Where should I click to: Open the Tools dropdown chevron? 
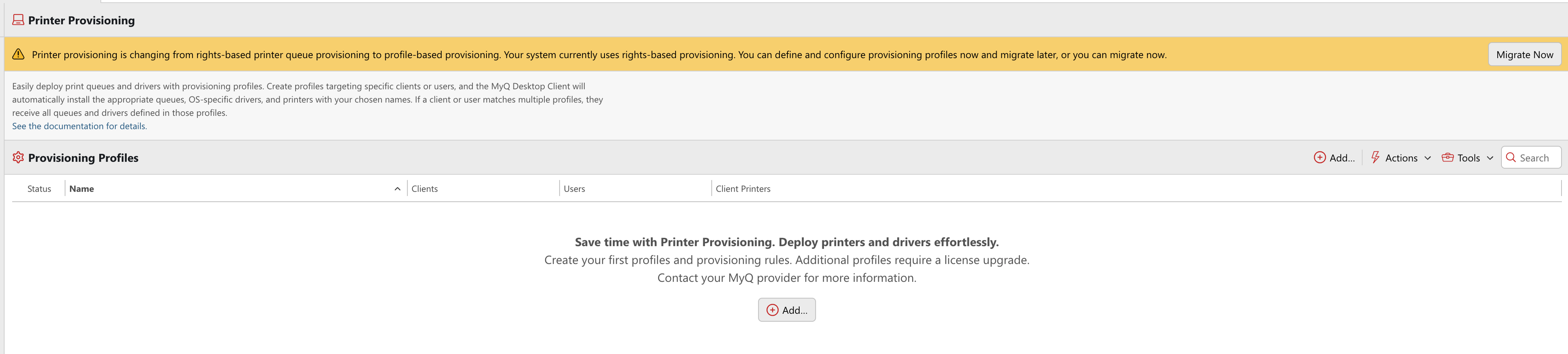tap(1490, 158)
